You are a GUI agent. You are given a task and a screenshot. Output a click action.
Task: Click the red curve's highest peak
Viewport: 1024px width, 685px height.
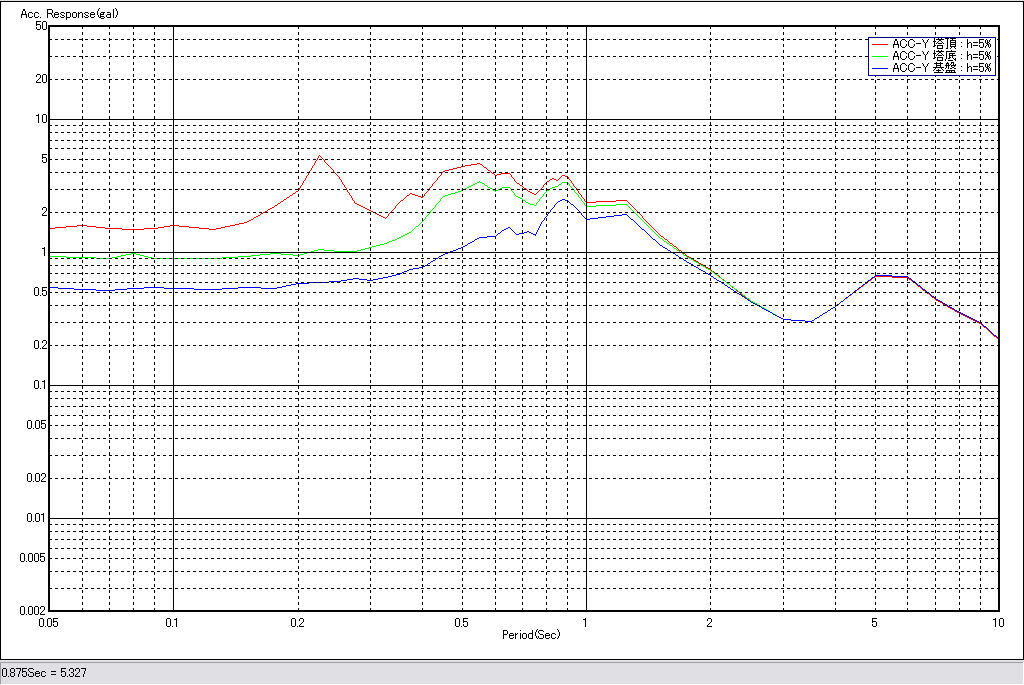point(319,156)
